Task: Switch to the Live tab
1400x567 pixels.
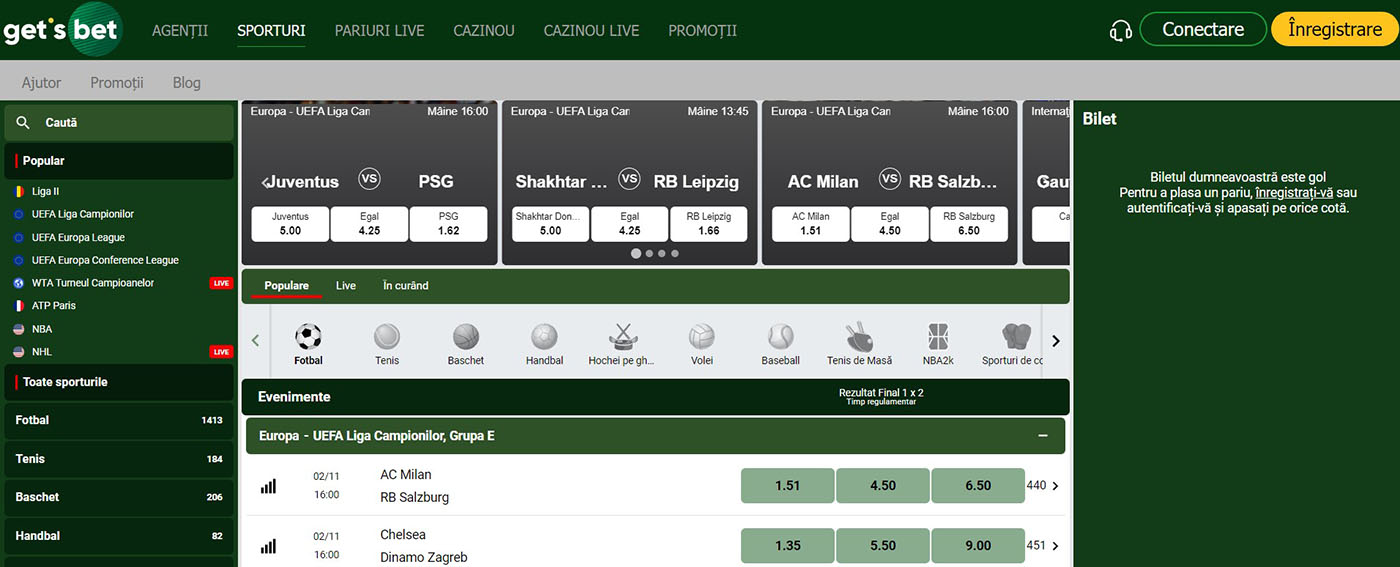Action: point(346,286)
